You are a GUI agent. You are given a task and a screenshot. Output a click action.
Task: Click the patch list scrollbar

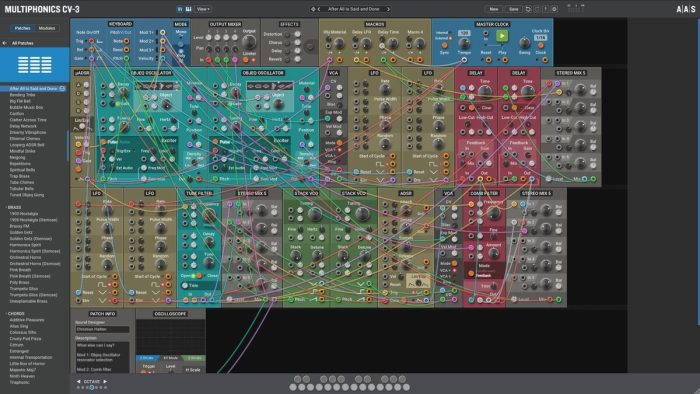(68, 146)
